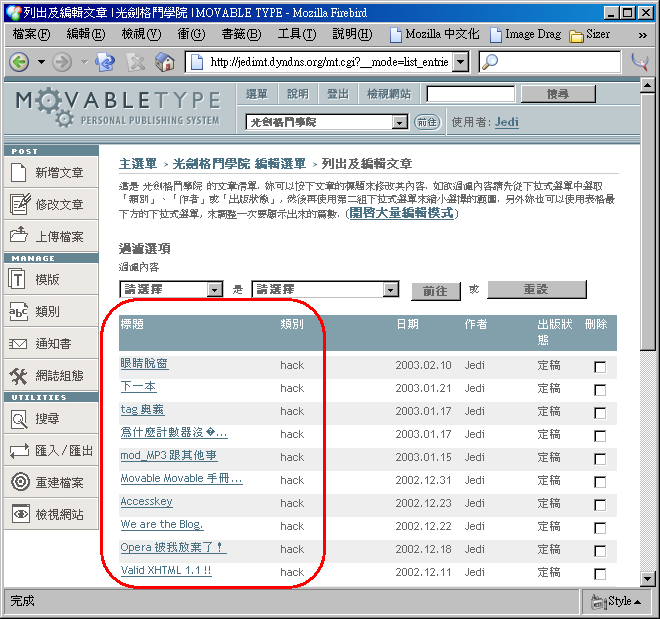Open the Sizer bookmark folder
660x619 pixels.
tap(589, 35)
